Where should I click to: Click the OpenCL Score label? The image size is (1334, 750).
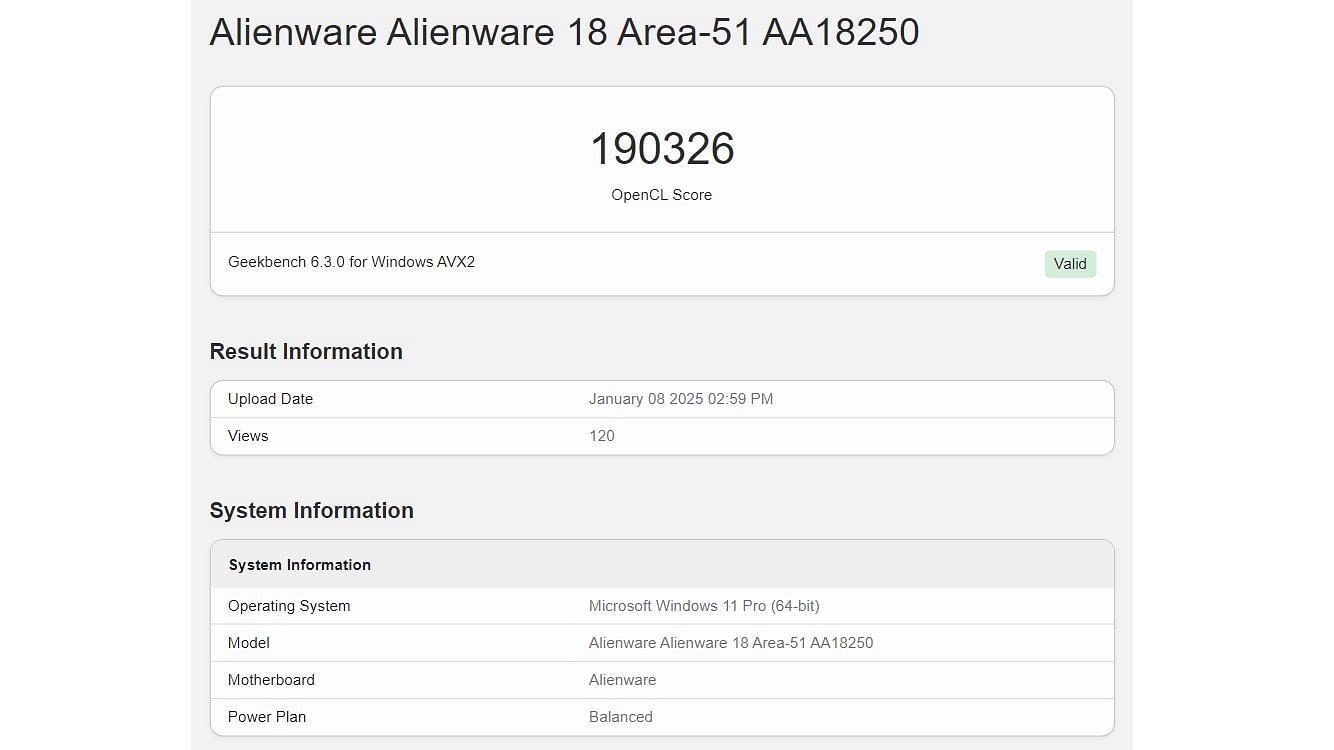pos(662,195)
